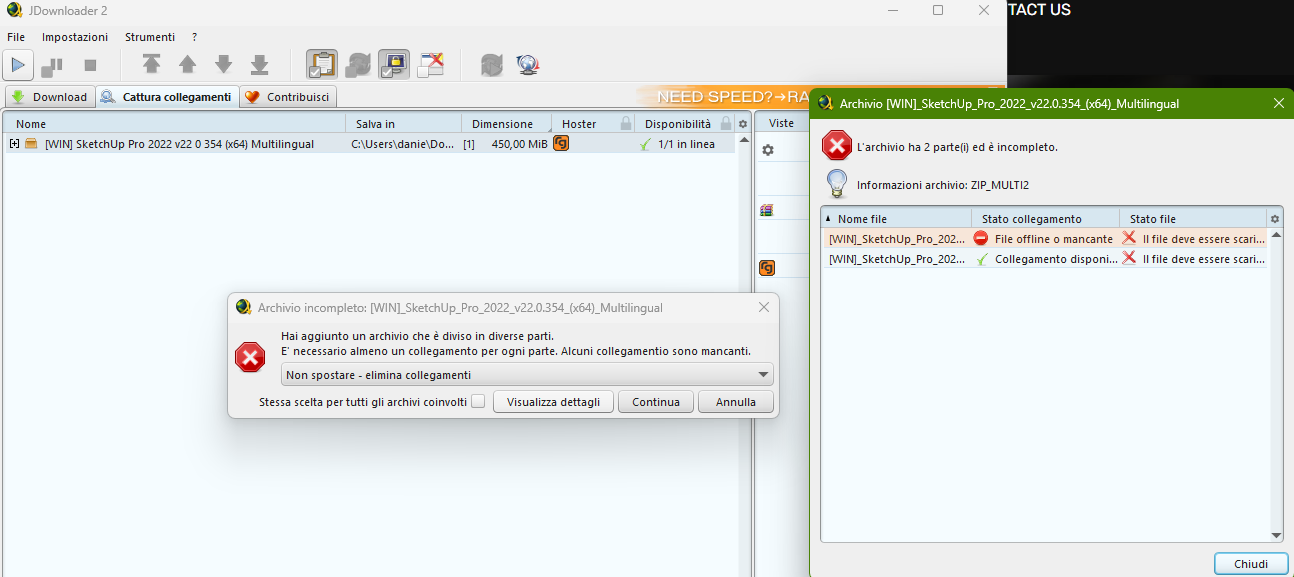Open the action dropdown Non spostare - elimina collegamenti
1294x577 pixels.
(x=527, y=375)
